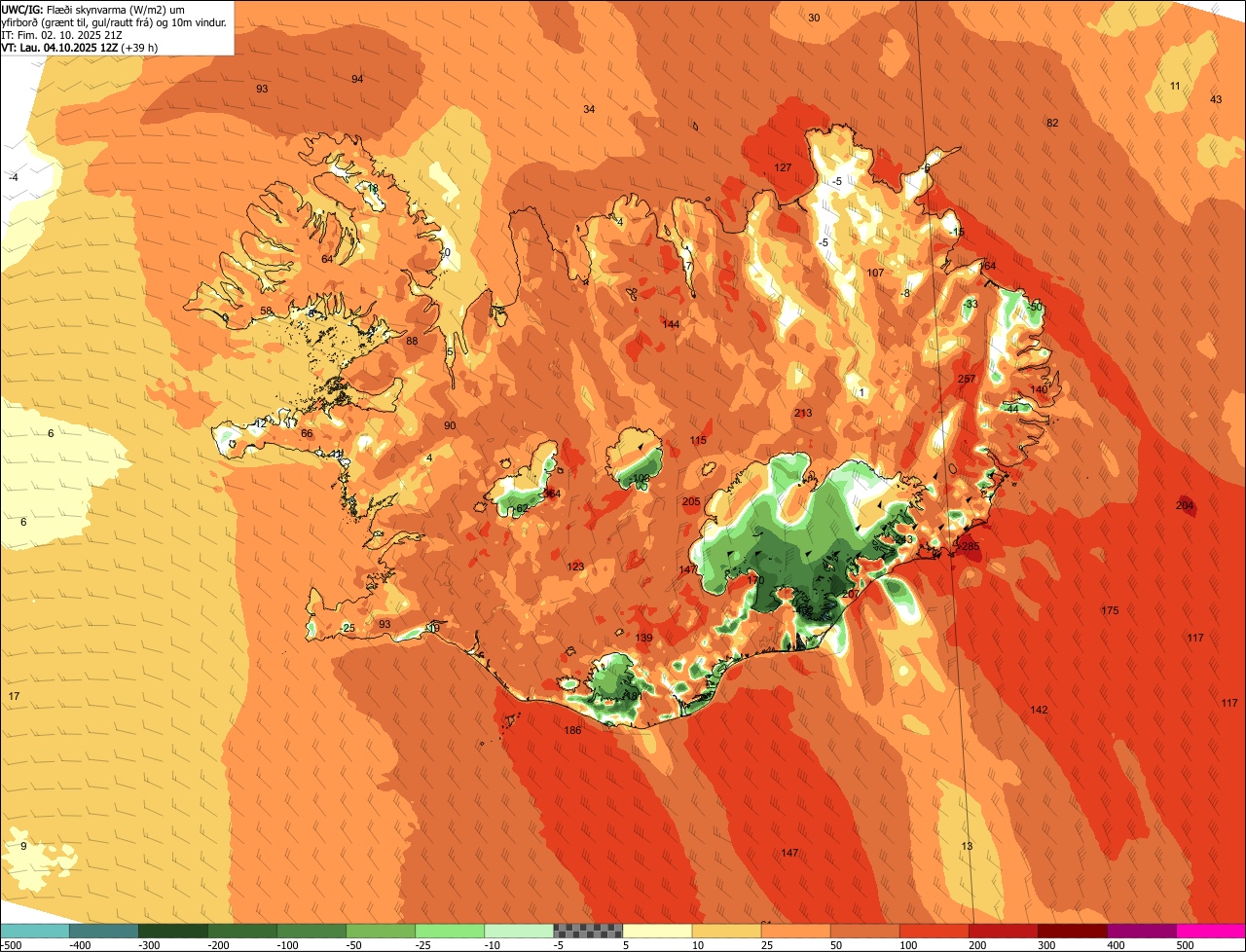
Task: Pick the purple swatch between 400 and 500
Action: point(1142,931)
